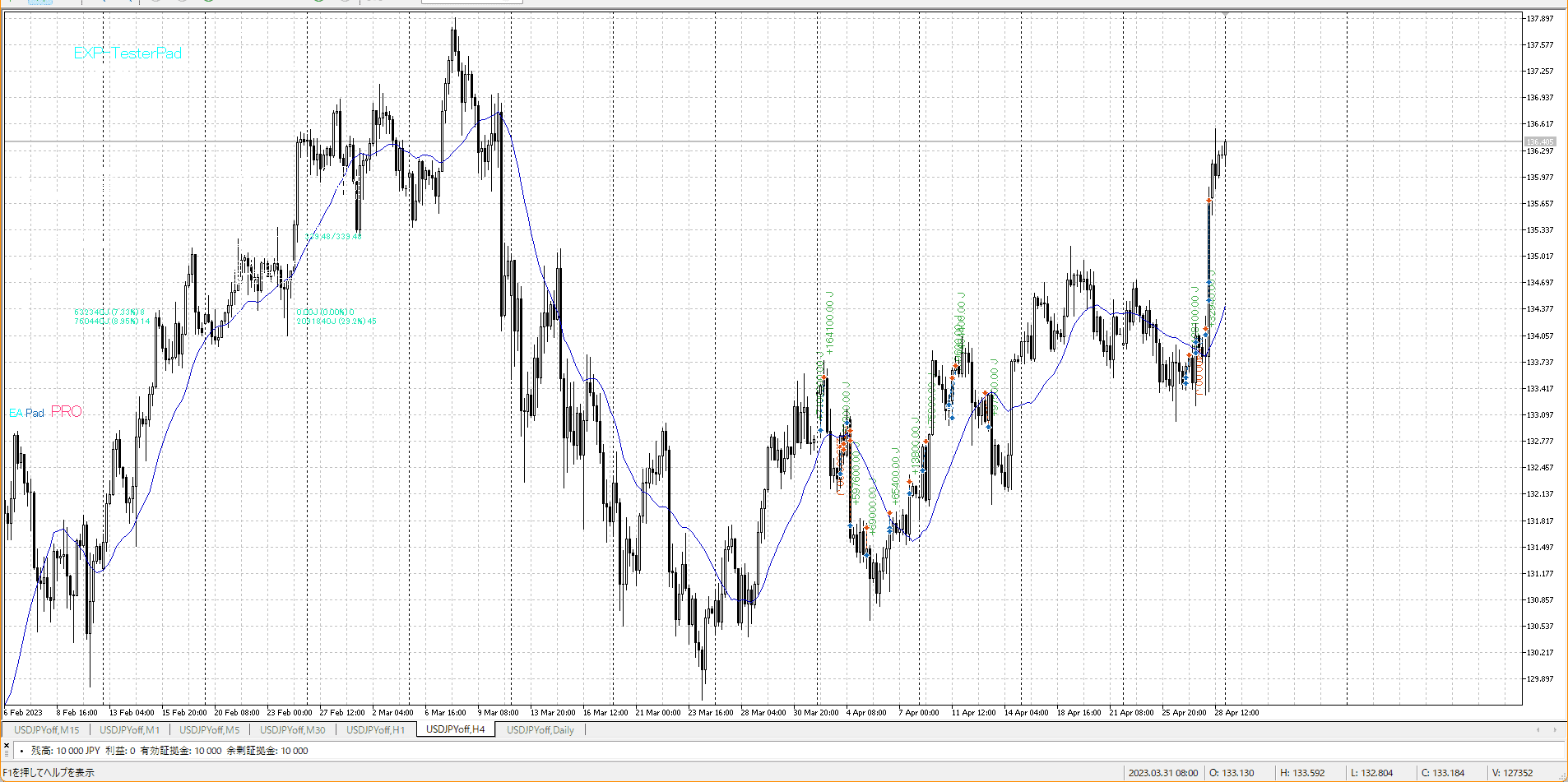
Task: Click the current price marker on price scale
Action: 1539,141
